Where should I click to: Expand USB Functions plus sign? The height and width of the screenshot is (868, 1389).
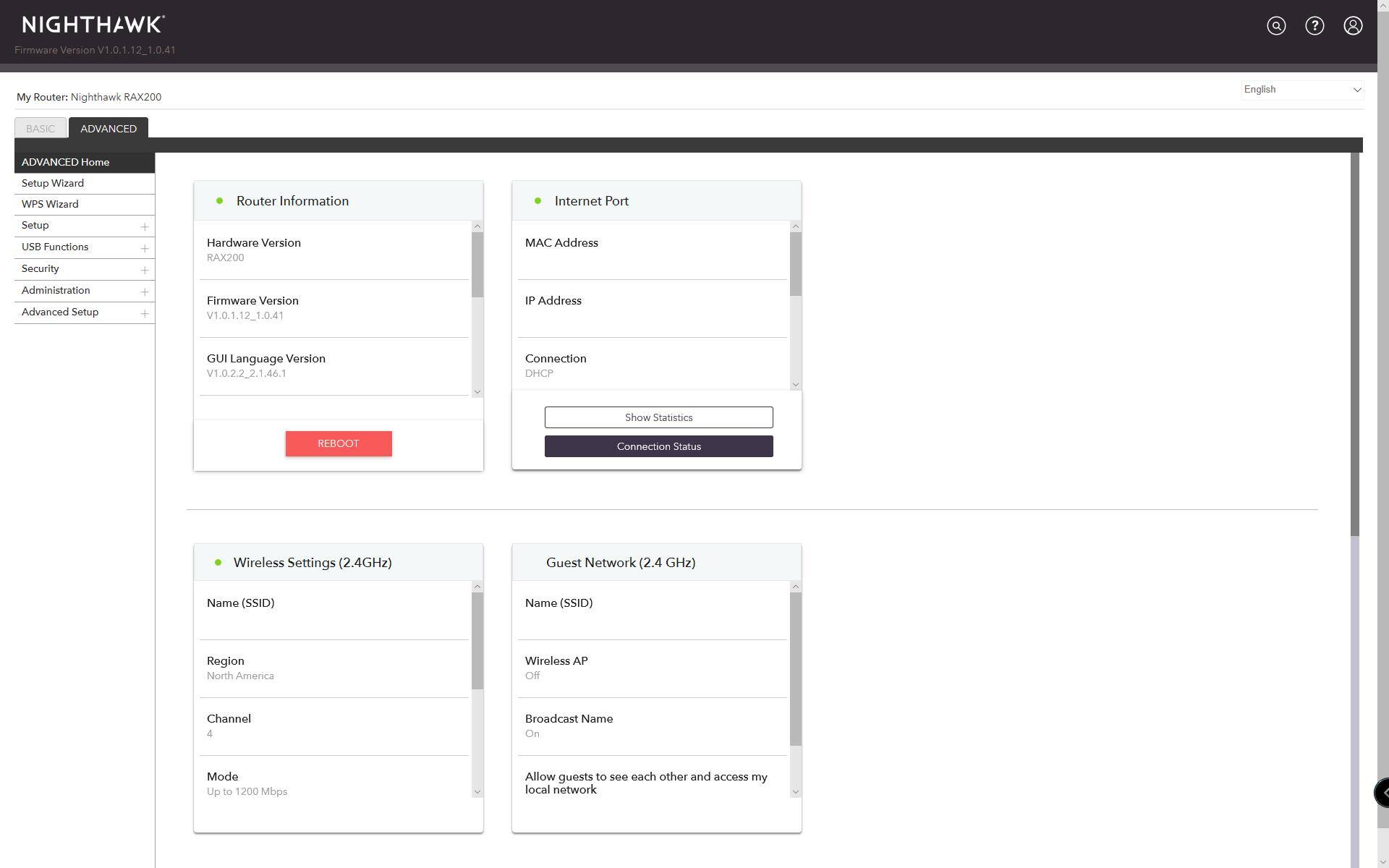coord(144,248)
